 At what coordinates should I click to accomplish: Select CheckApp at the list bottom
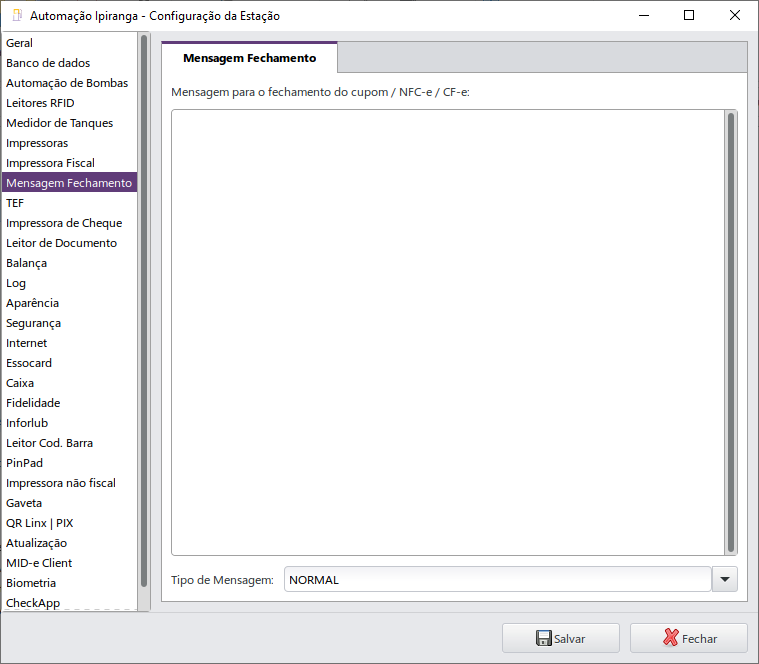[x=69, y=603]
